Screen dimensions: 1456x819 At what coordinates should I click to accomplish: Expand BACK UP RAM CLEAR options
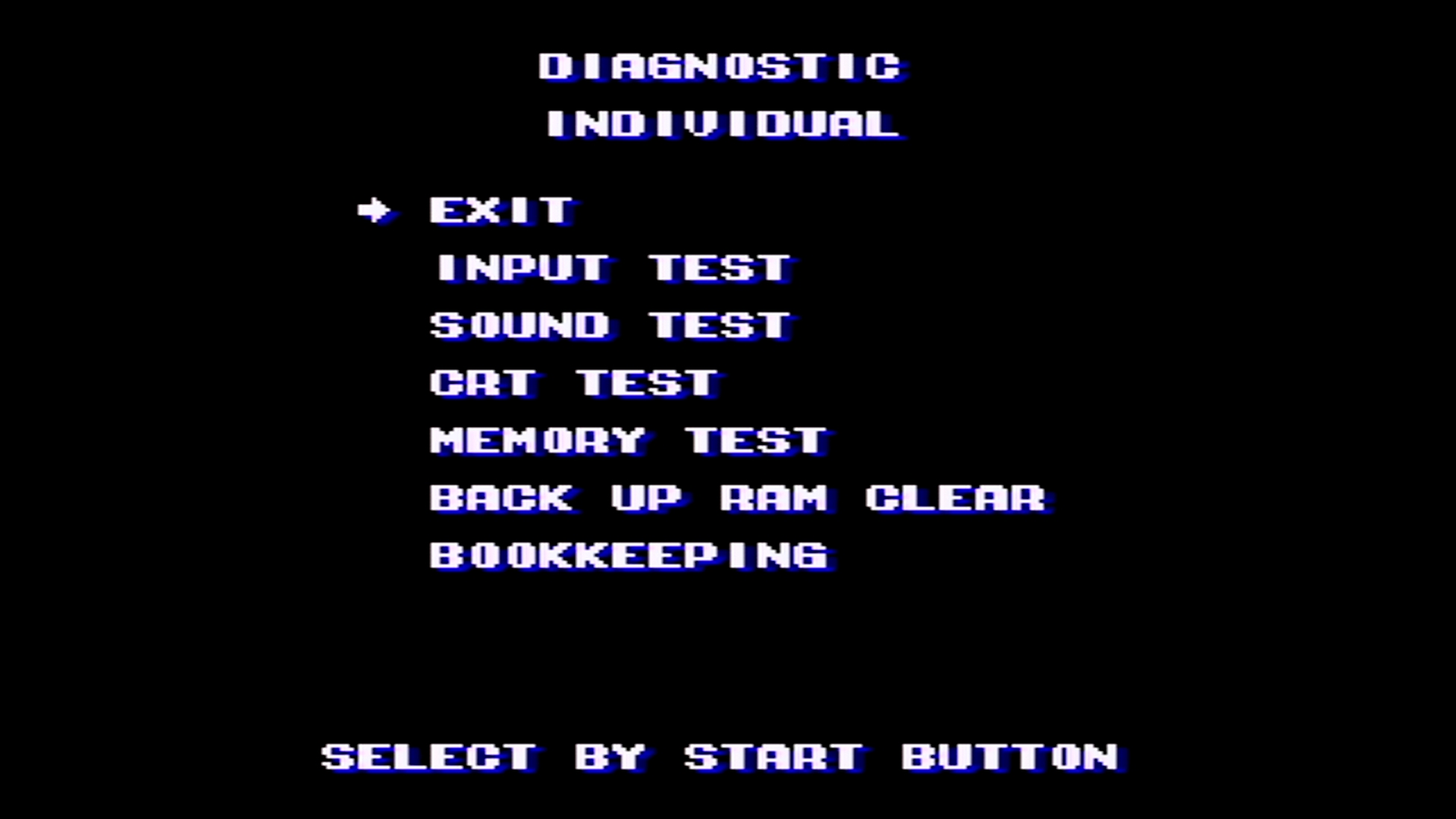coord(737,498)
